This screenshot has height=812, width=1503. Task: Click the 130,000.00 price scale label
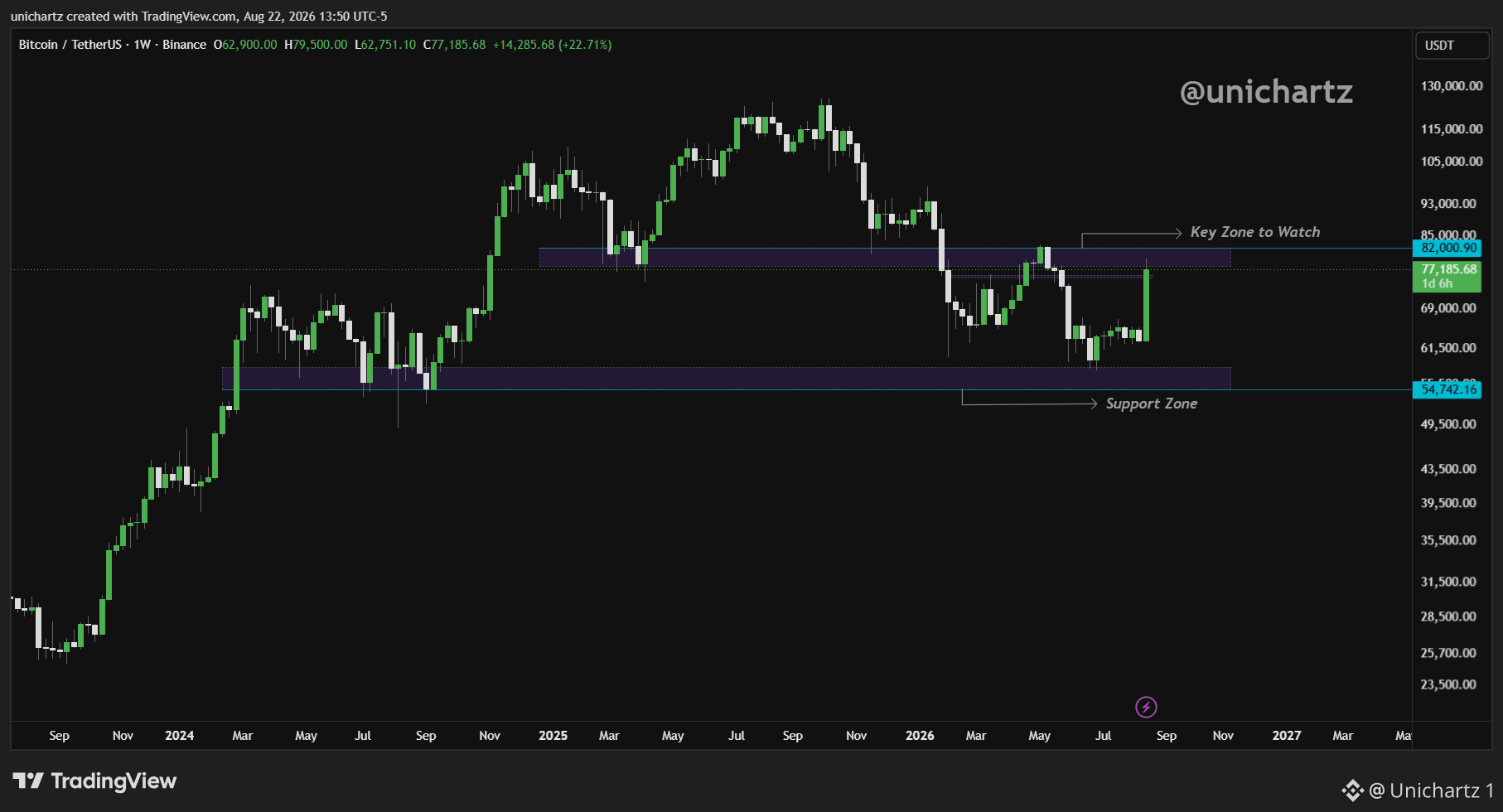(x=1452, y=86)
